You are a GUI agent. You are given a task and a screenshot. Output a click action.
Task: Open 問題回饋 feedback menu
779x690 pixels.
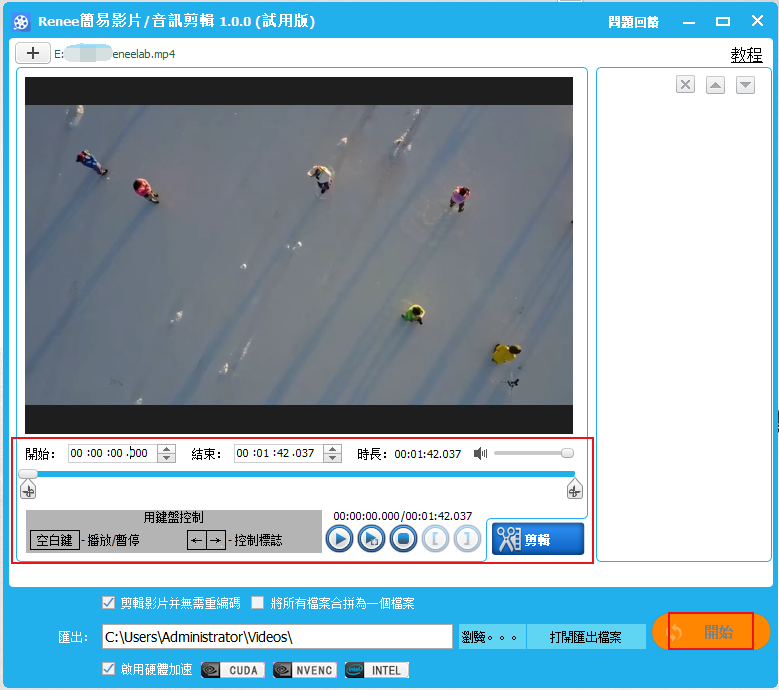click(x=633, y=22)
